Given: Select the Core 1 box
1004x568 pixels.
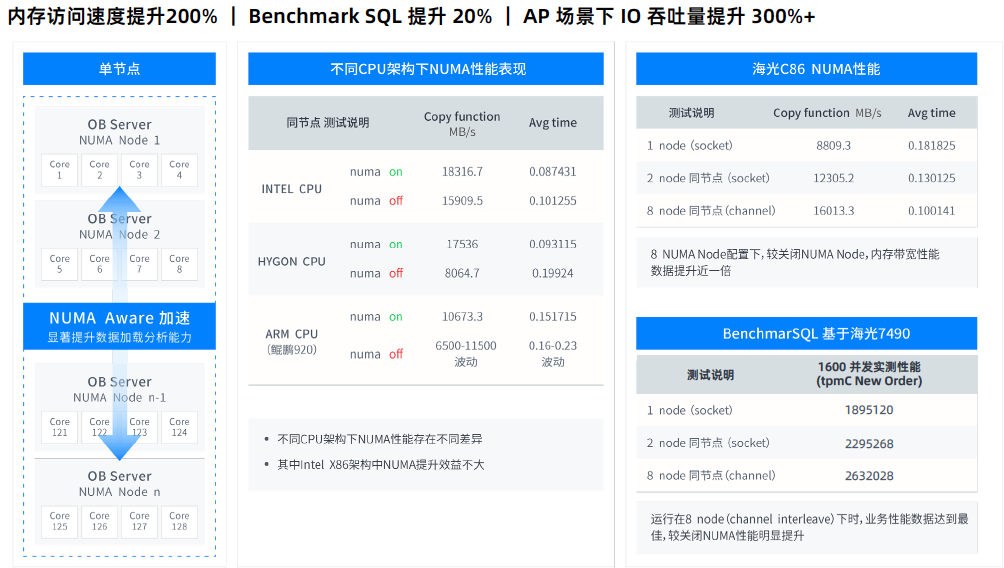Looking at the screenshot, I should click(x=60, y=170).
